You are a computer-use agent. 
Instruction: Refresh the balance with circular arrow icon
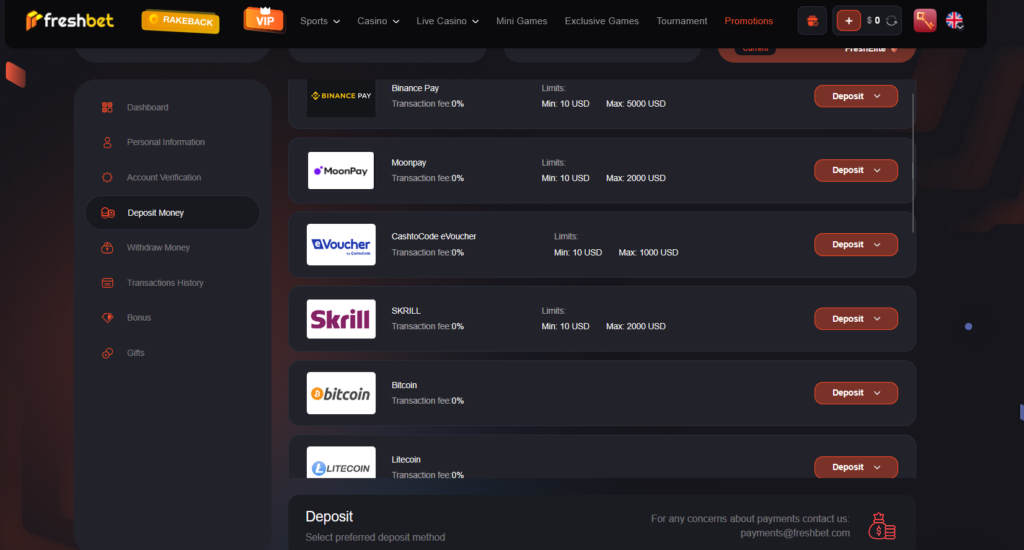tap(891, 21)
